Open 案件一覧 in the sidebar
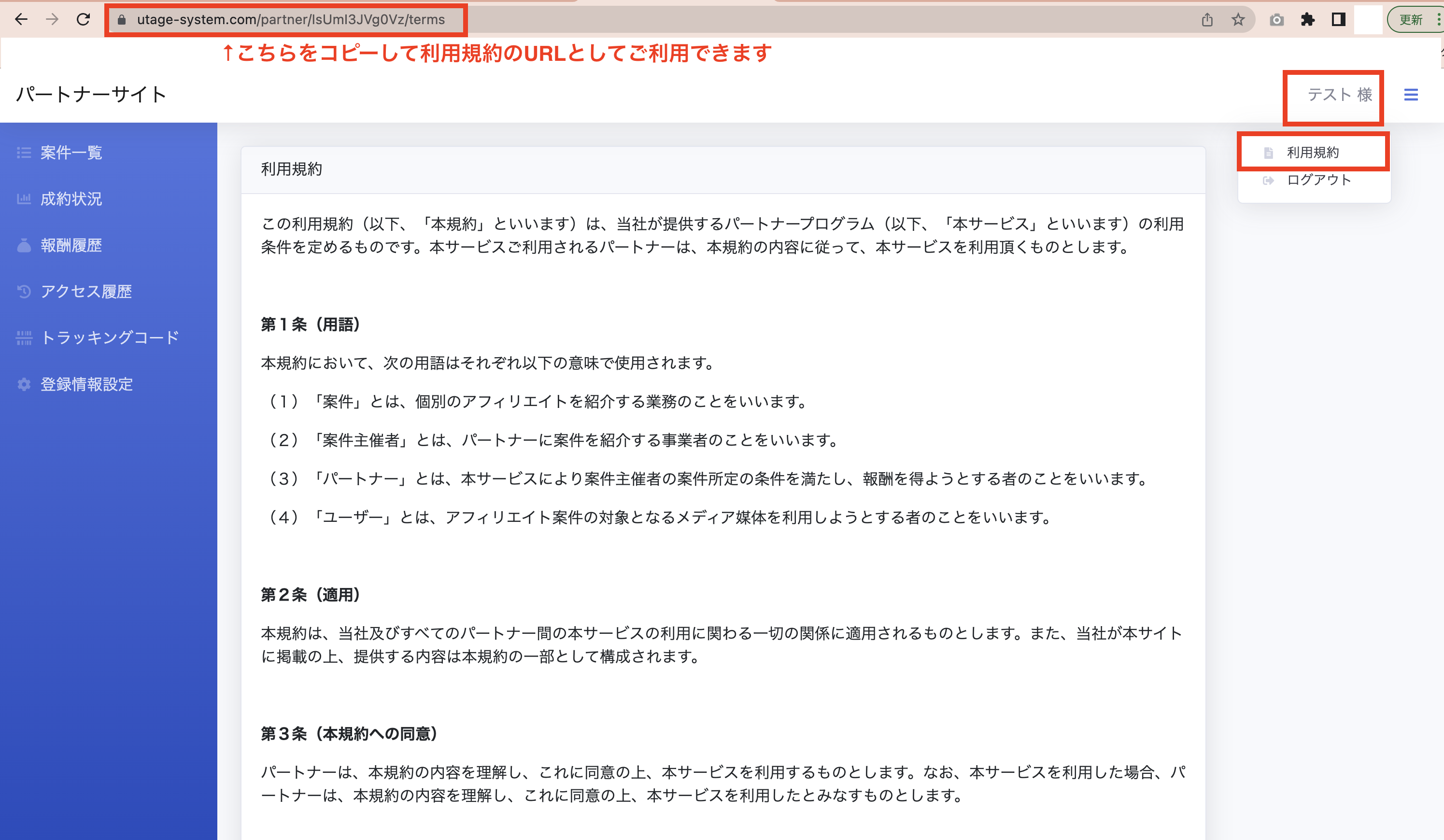This screenshot has width=1444, height=840. [x=71, y=153]
